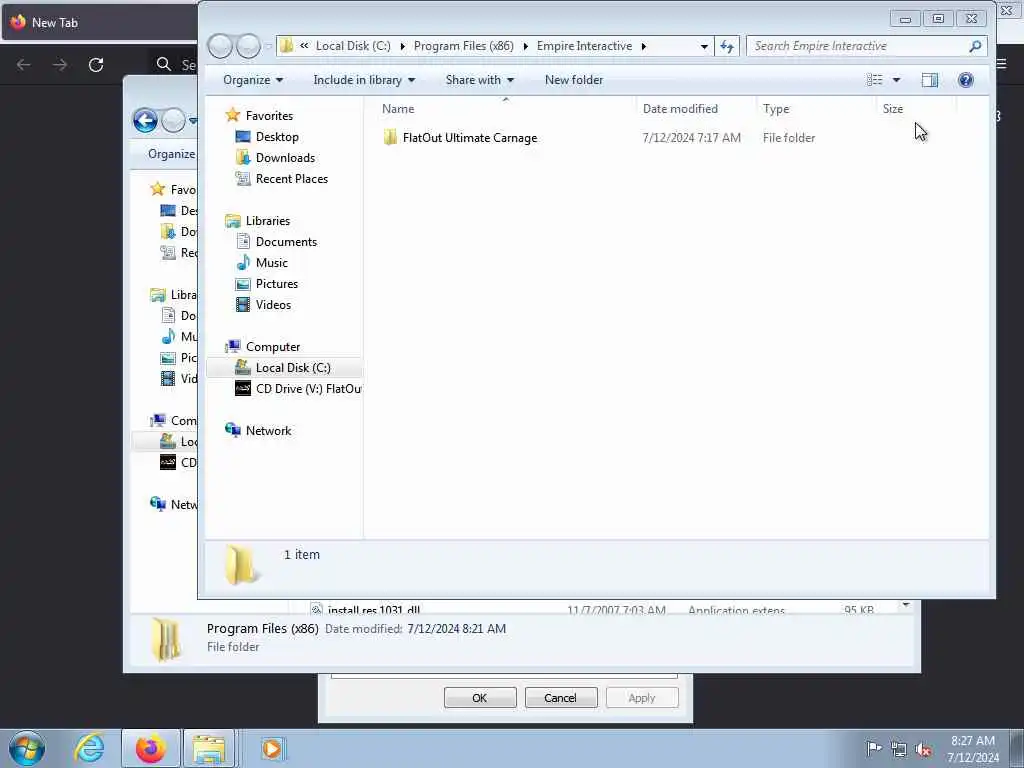Click muted volume tray icon
This screenshot has height=768, width=1024.
[923, 749]
